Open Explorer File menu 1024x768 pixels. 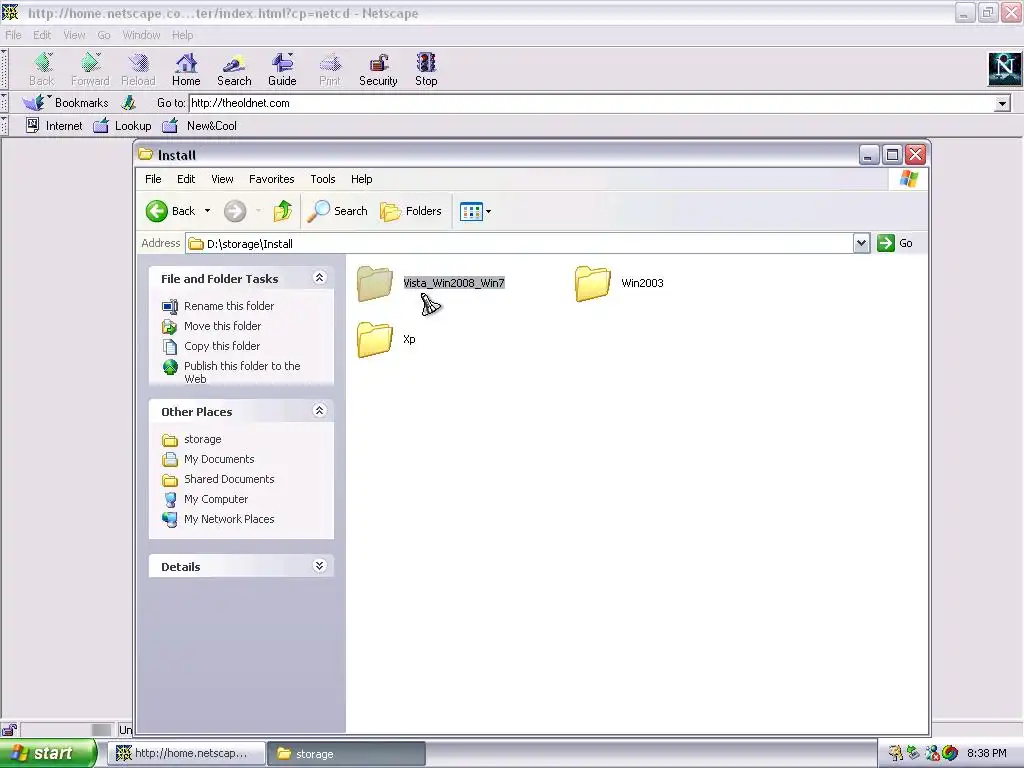(153, 179)
